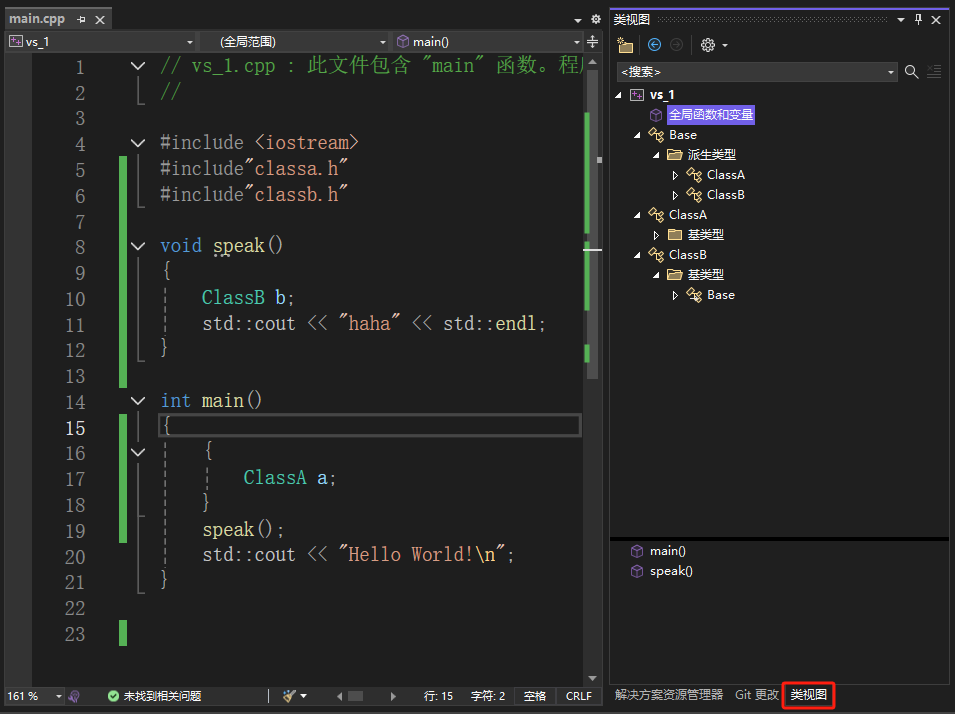This screenshot has width=955, height=714.
Task: Collapse the 基类型 folder under ClassB
Action: (x=657, y=275)
